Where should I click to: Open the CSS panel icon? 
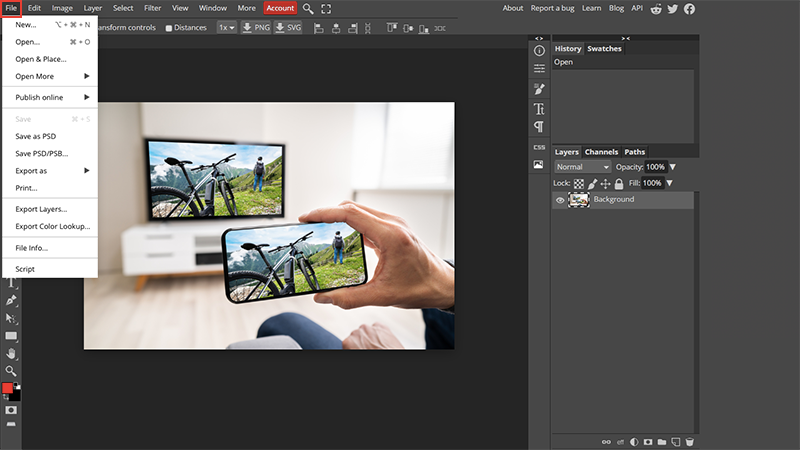[539, 147]
